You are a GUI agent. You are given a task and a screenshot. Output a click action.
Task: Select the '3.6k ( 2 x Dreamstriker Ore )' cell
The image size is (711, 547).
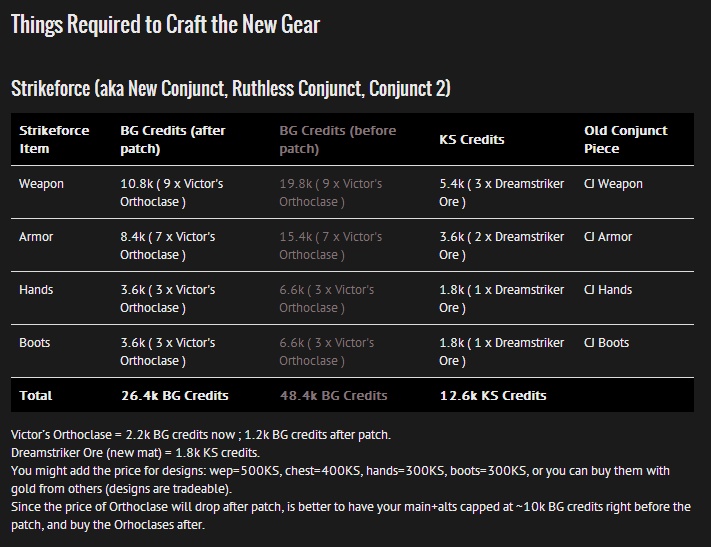[x=502, y=246]
